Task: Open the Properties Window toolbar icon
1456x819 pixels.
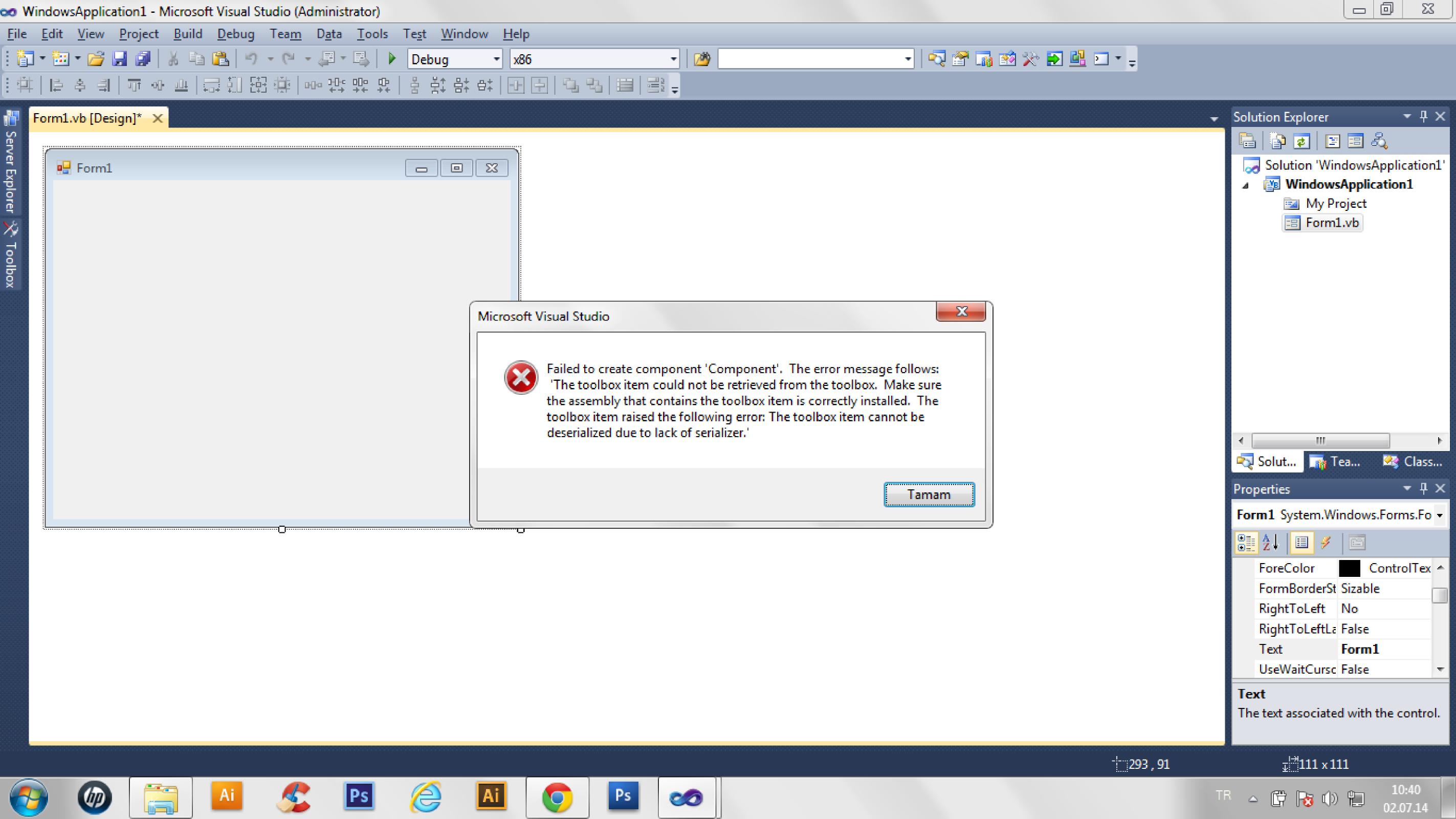Action: (960, 59)
